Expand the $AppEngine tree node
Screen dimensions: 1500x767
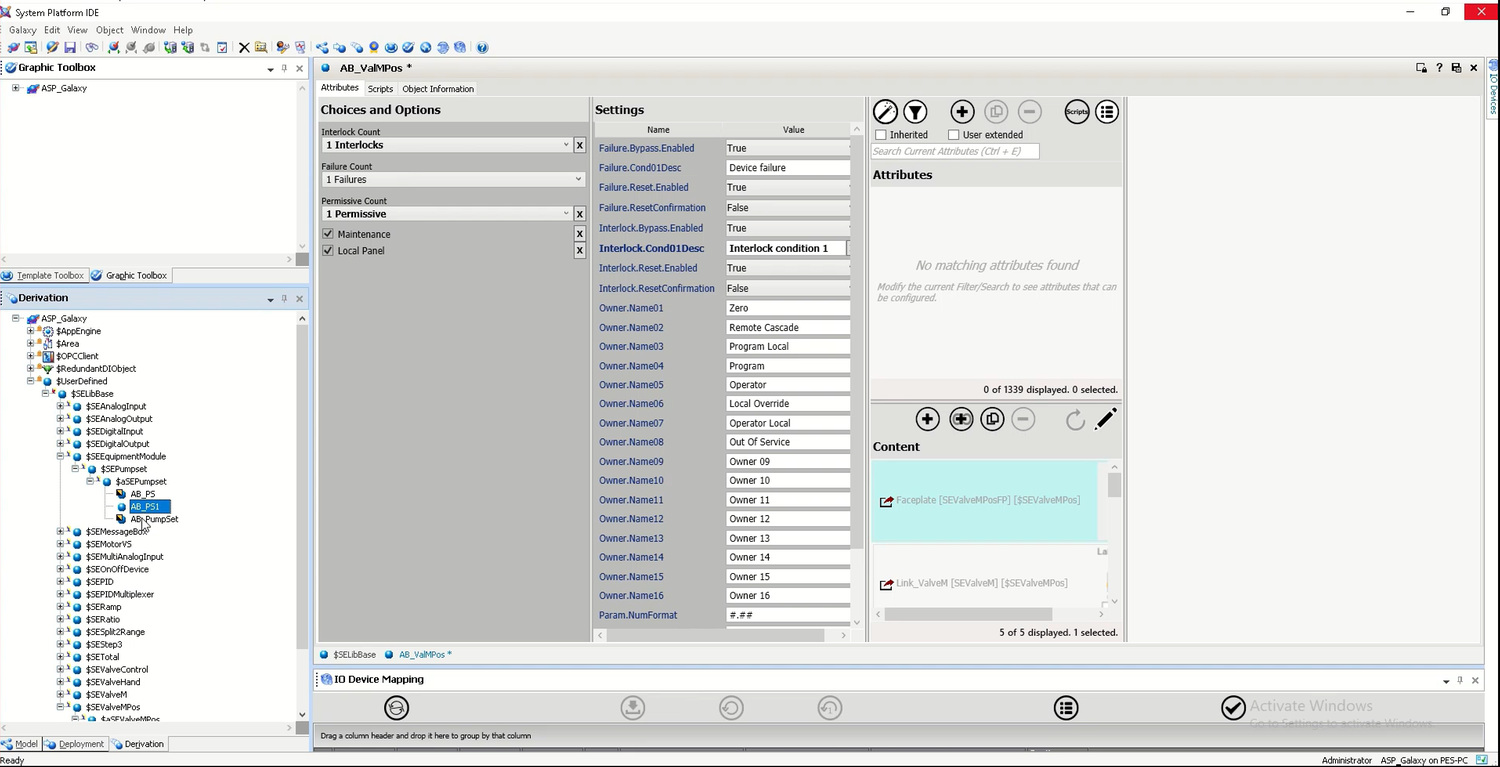(x=31, y=331)
